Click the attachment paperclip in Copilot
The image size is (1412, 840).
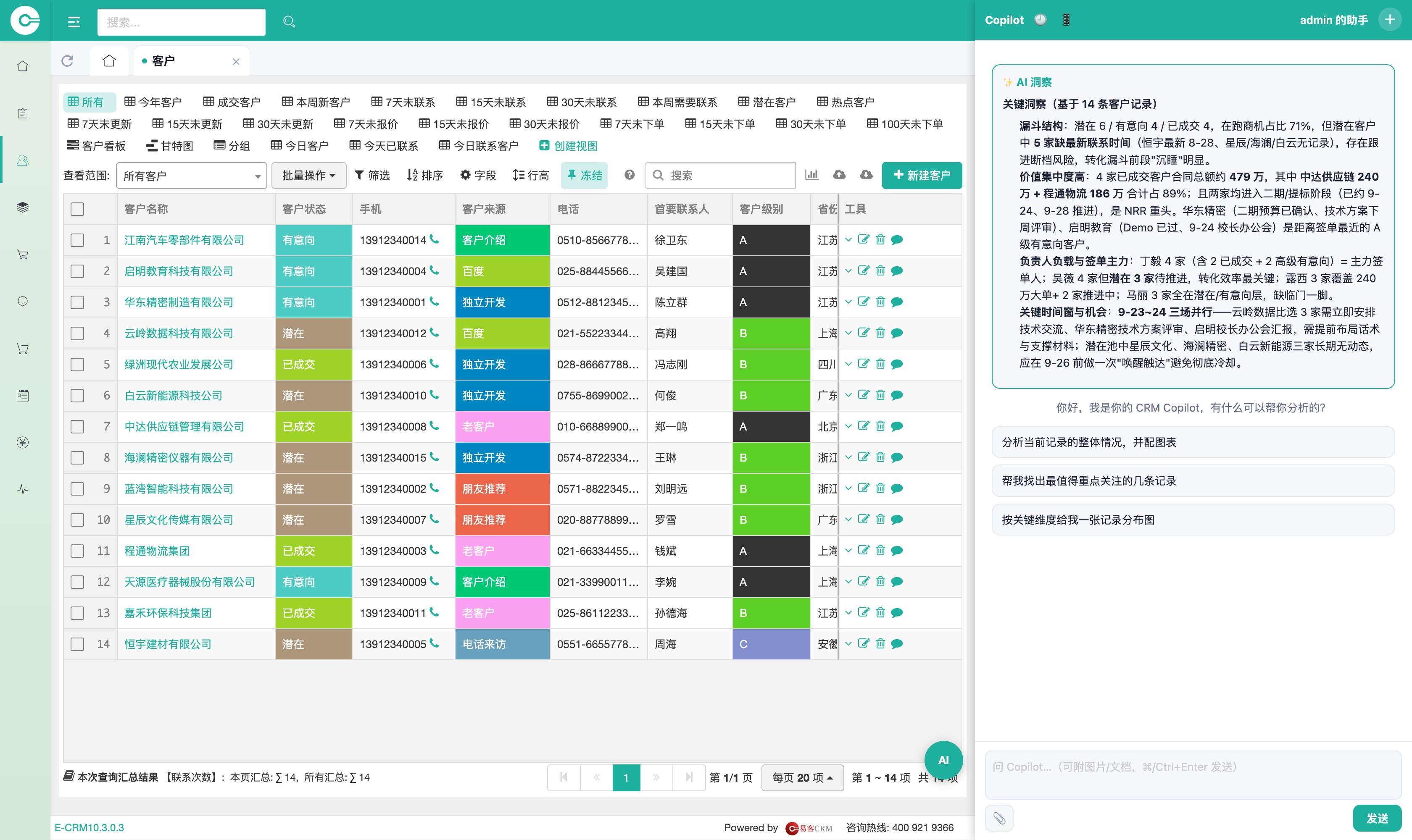(x=999, y=818)
